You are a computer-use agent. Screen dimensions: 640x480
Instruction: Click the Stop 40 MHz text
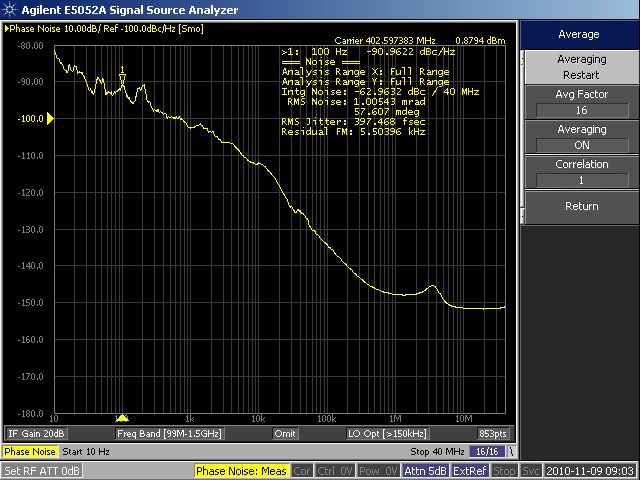[437, 452]
